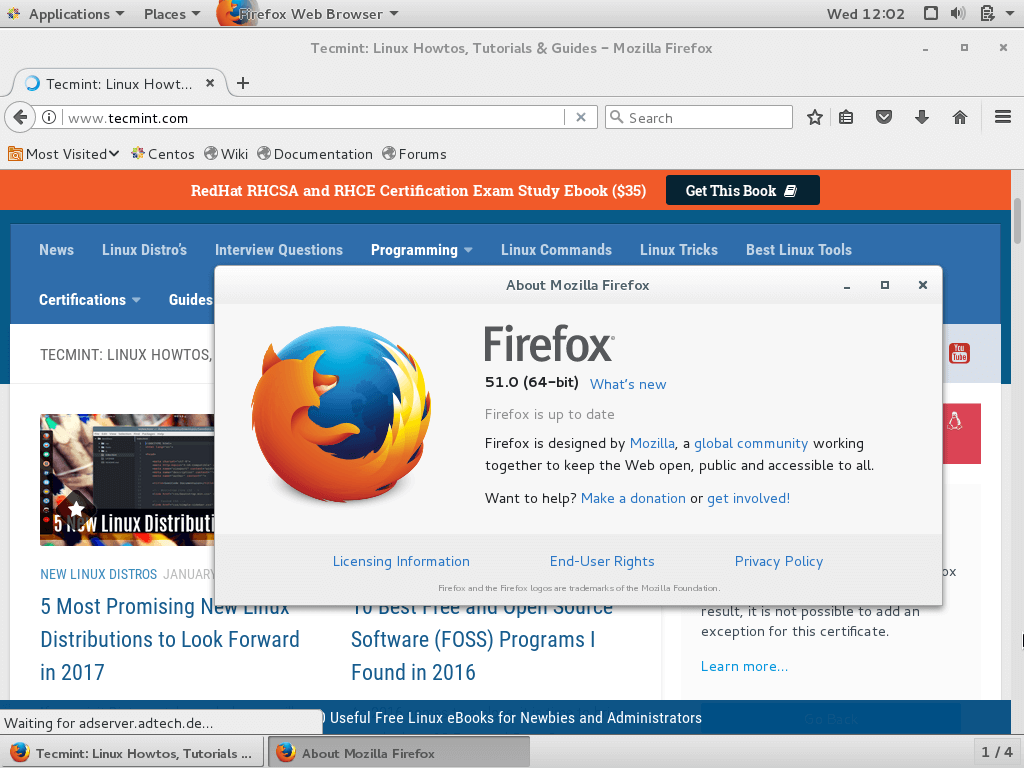Expand system tray dropdown arrow

(x=1010, y=14)
